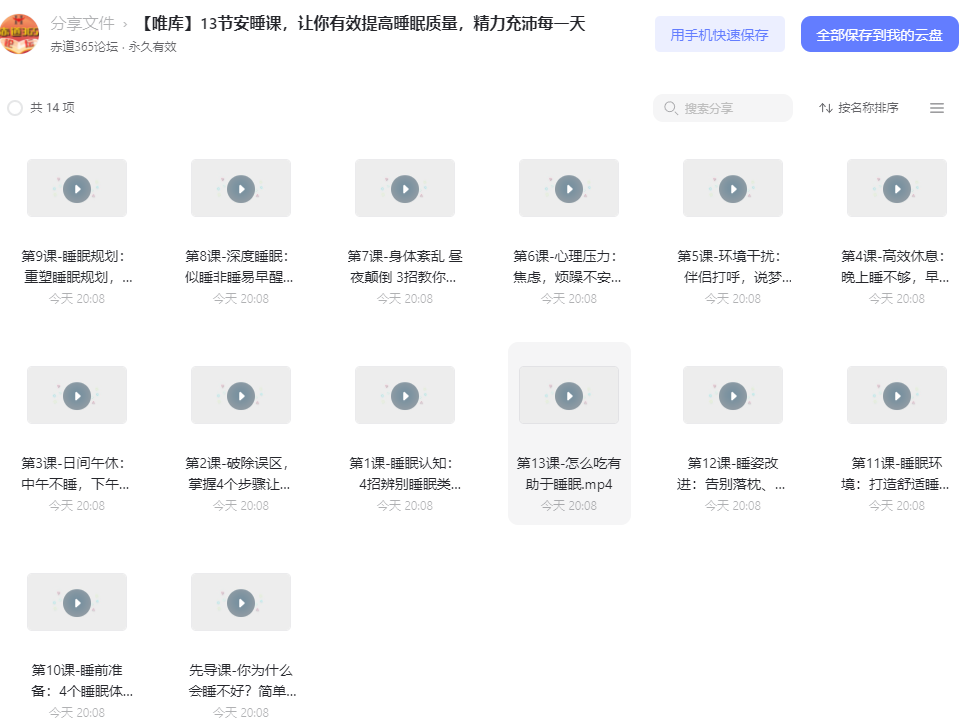Screen dimensions: 963x723
Task: Select file name 第11课-睡眠环境：打造舒适睡
Action: click(x=895, y=474)
